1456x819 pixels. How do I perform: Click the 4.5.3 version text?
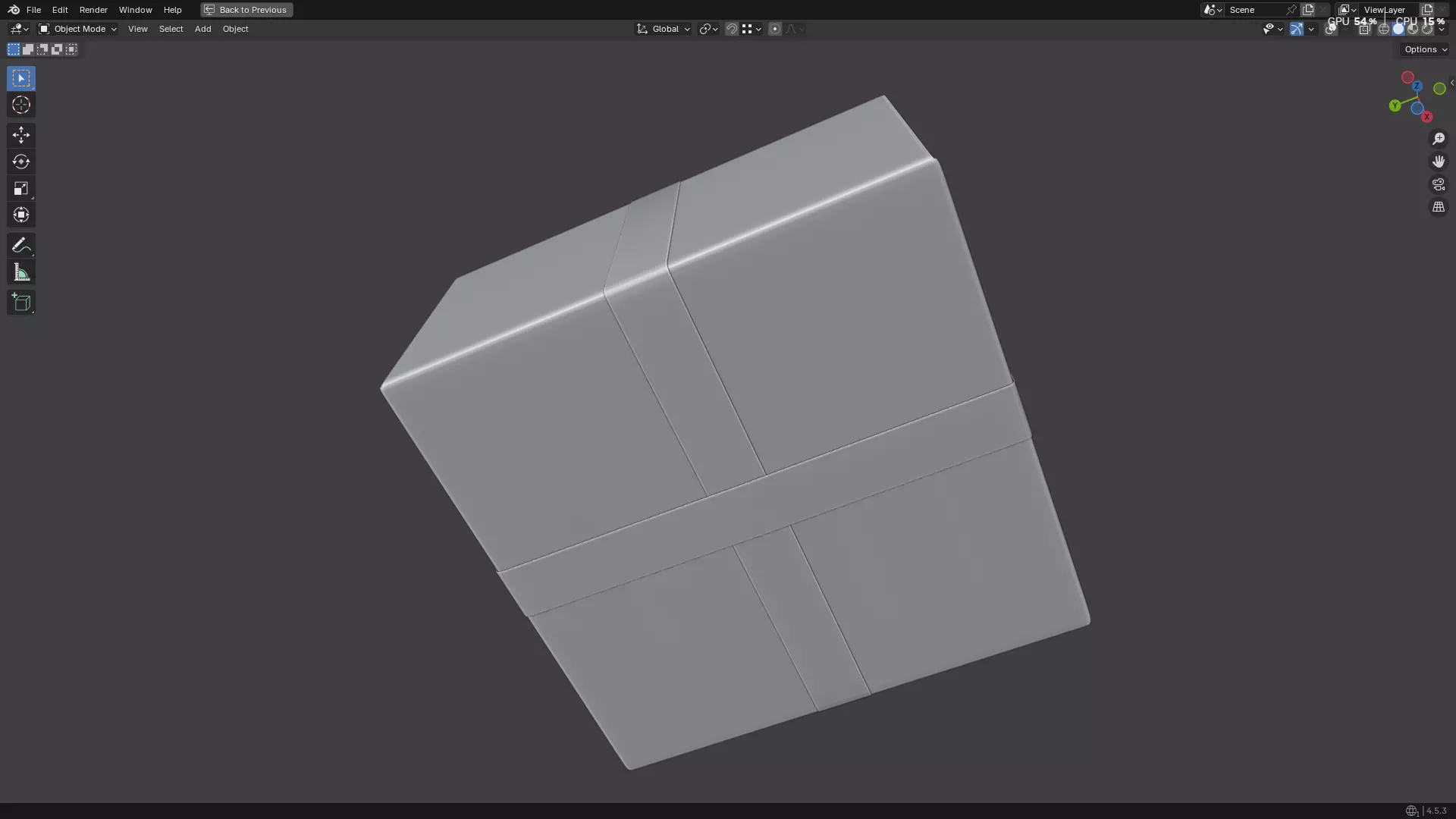(1436, 811)
